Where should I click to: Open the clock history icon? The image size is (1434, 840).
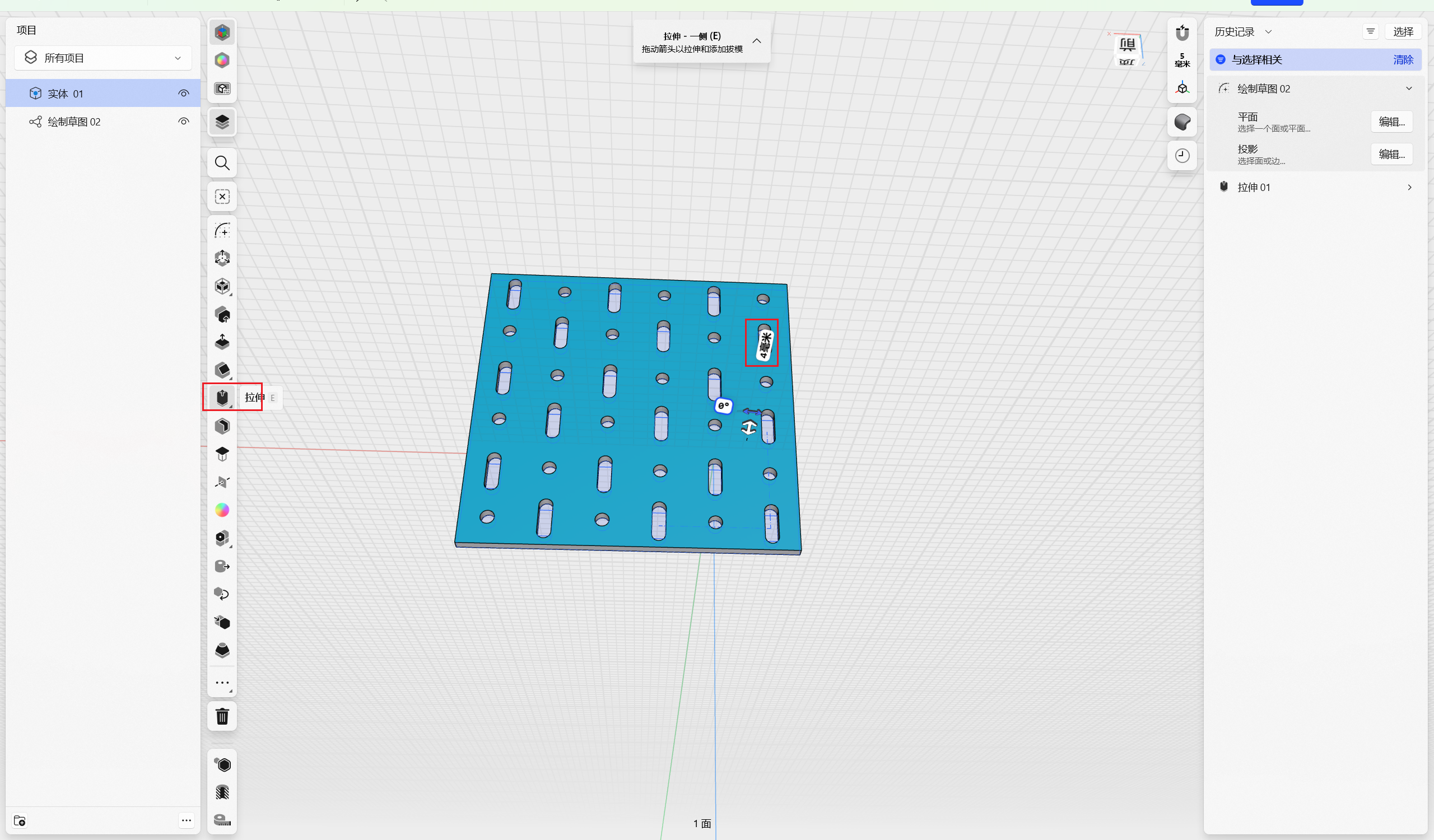(1182, 155)
